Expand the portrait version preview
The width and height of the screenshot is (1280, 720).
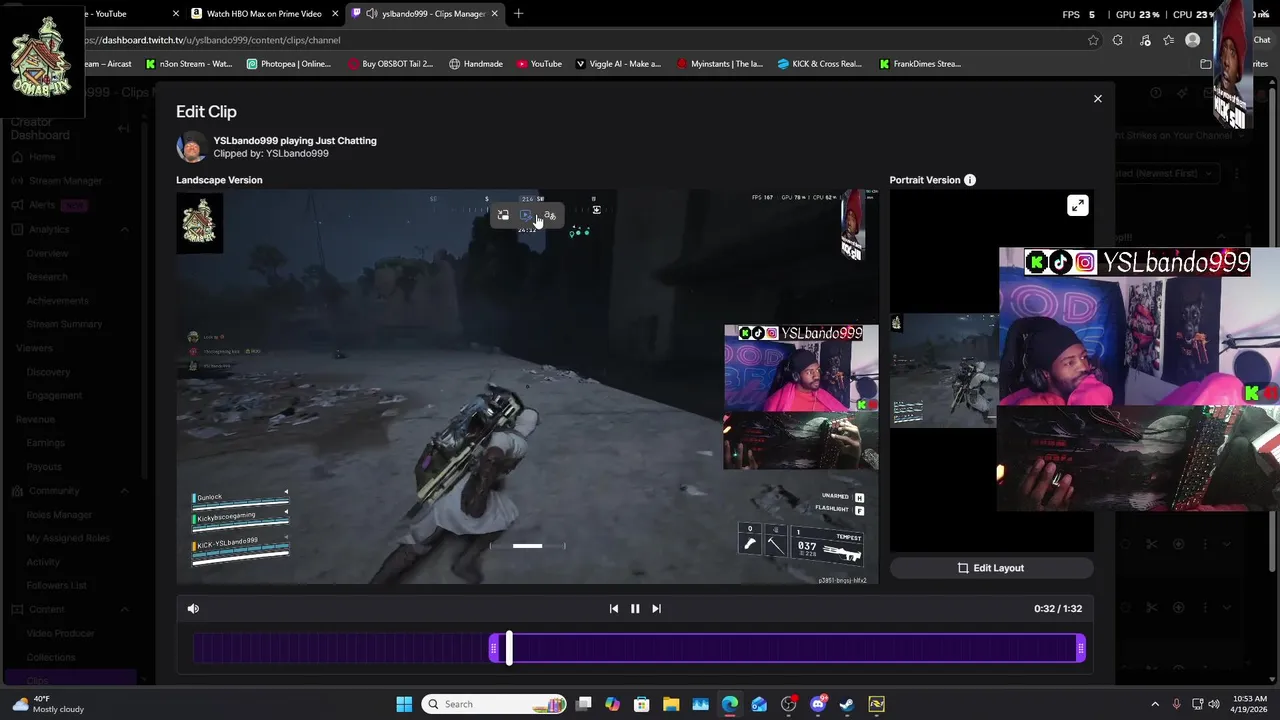(x=1077, y=206)
